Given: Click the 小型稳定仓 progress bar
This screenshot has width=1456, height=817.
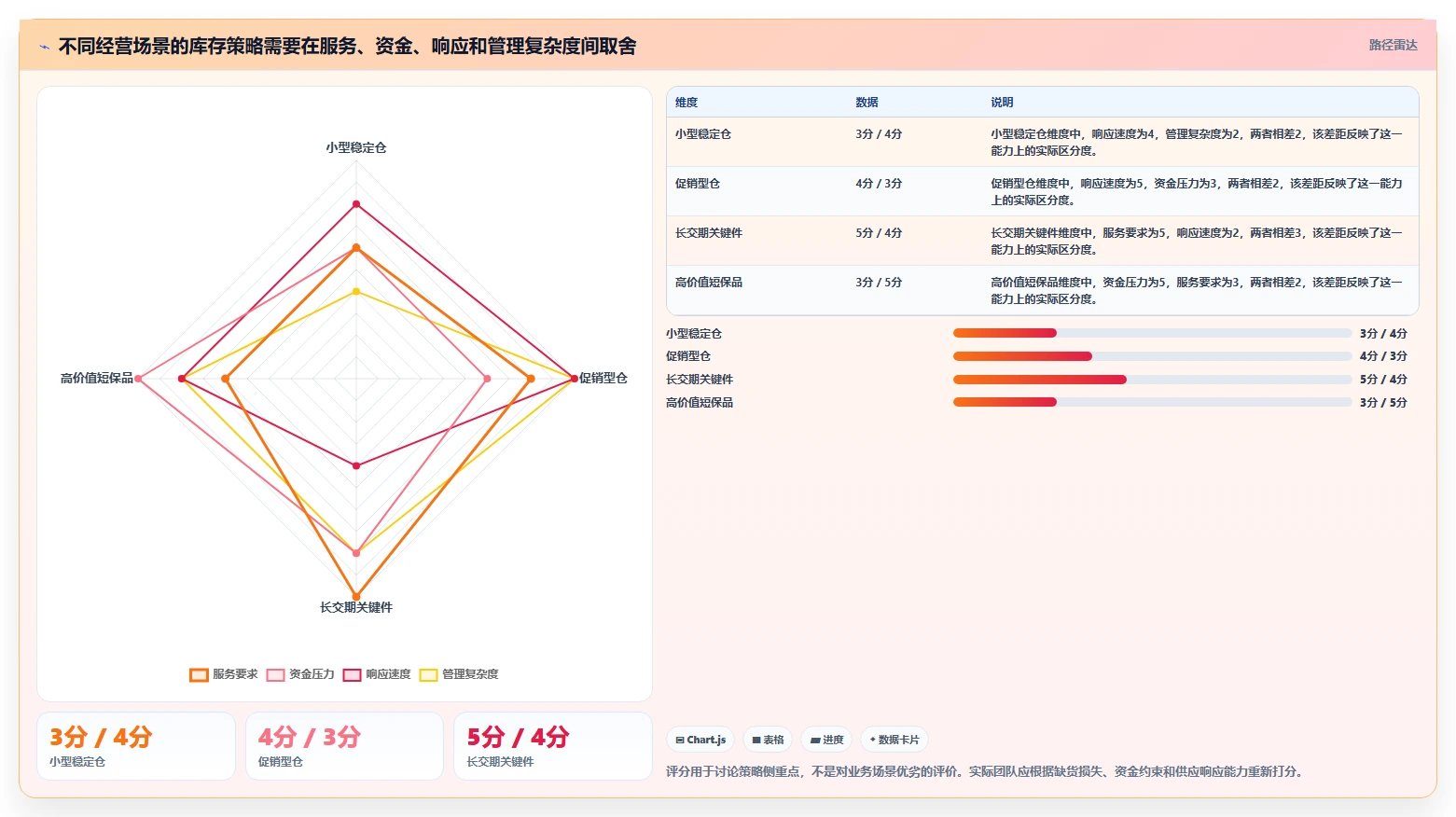Looking at the screenshot, I should [x=1152, y=333].
